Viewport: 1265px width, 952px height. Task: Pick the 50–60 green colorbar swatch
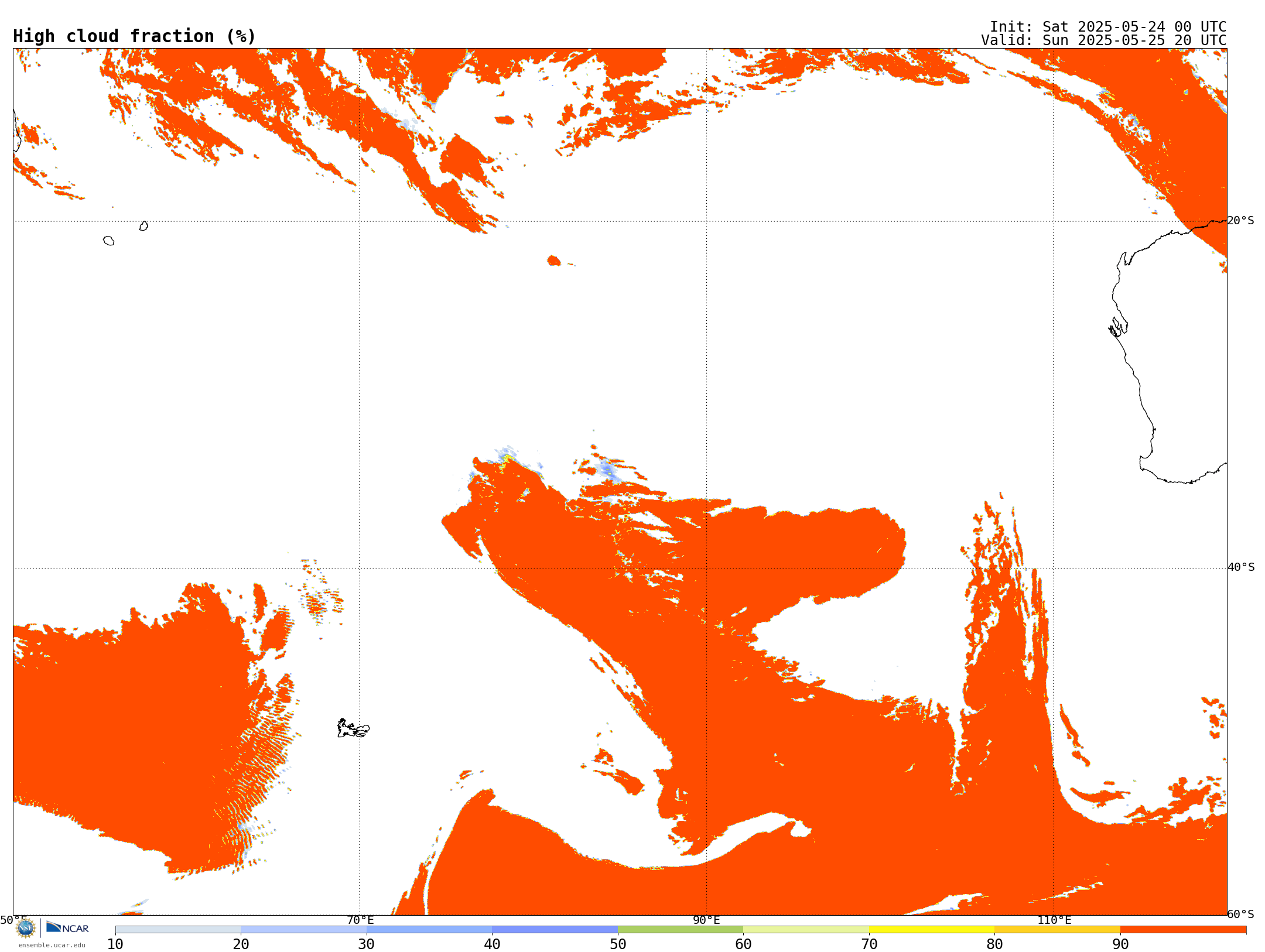pos(681,929)
